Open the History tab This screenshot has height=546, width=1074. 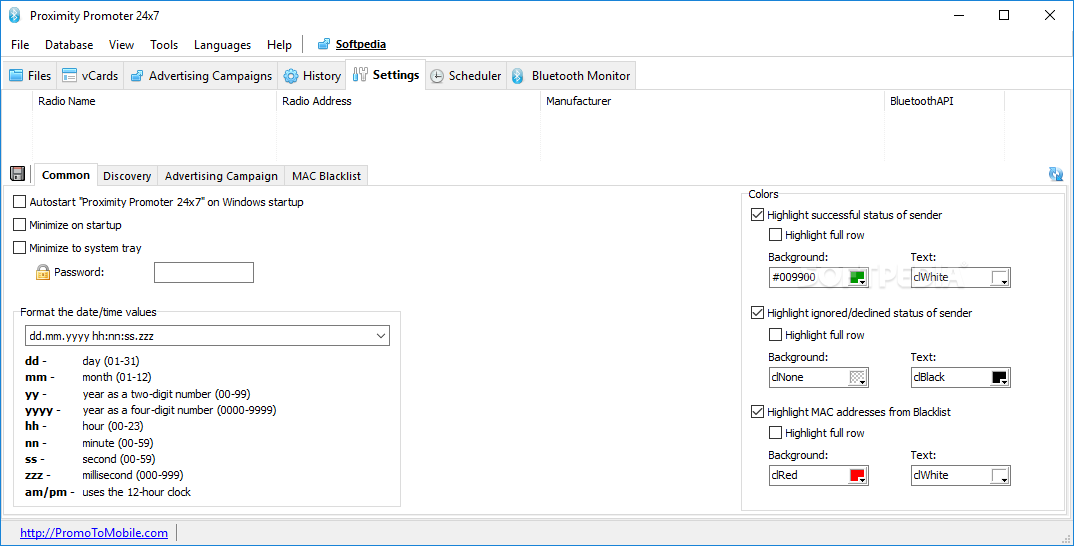click(x=312, y=75)
